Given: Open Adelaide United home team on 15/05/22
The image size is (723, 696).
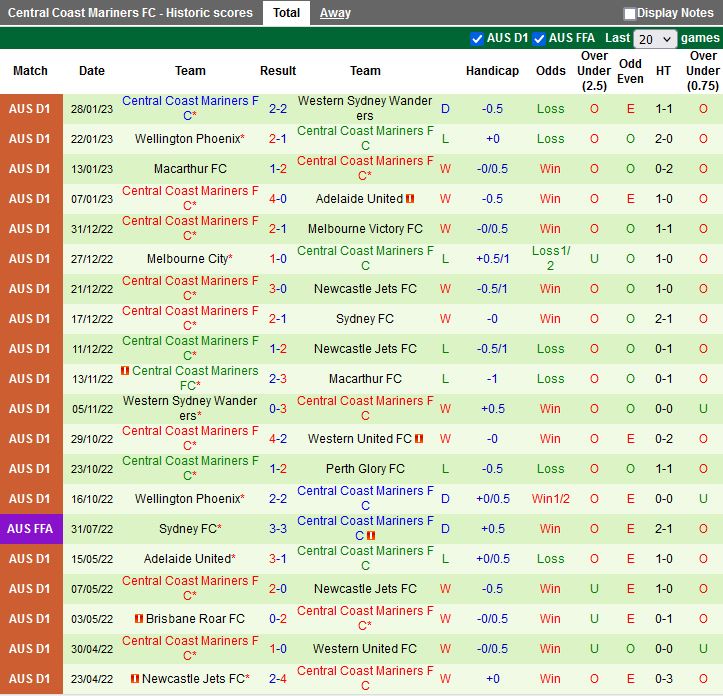Looking at the screenshot, I should click(190, 559).
